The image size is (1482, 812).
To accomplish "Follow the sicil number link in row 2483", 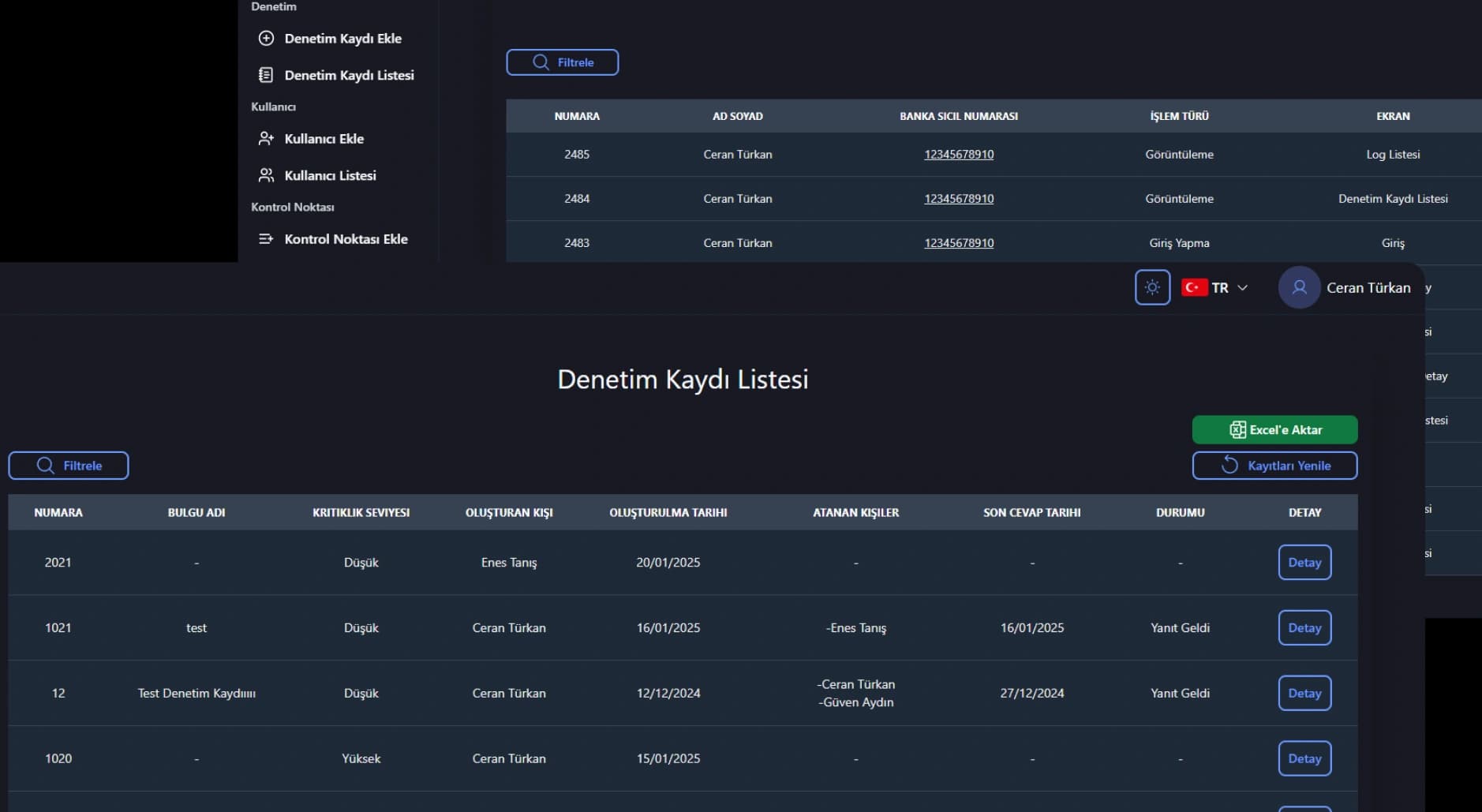I will tap(959, 243).
